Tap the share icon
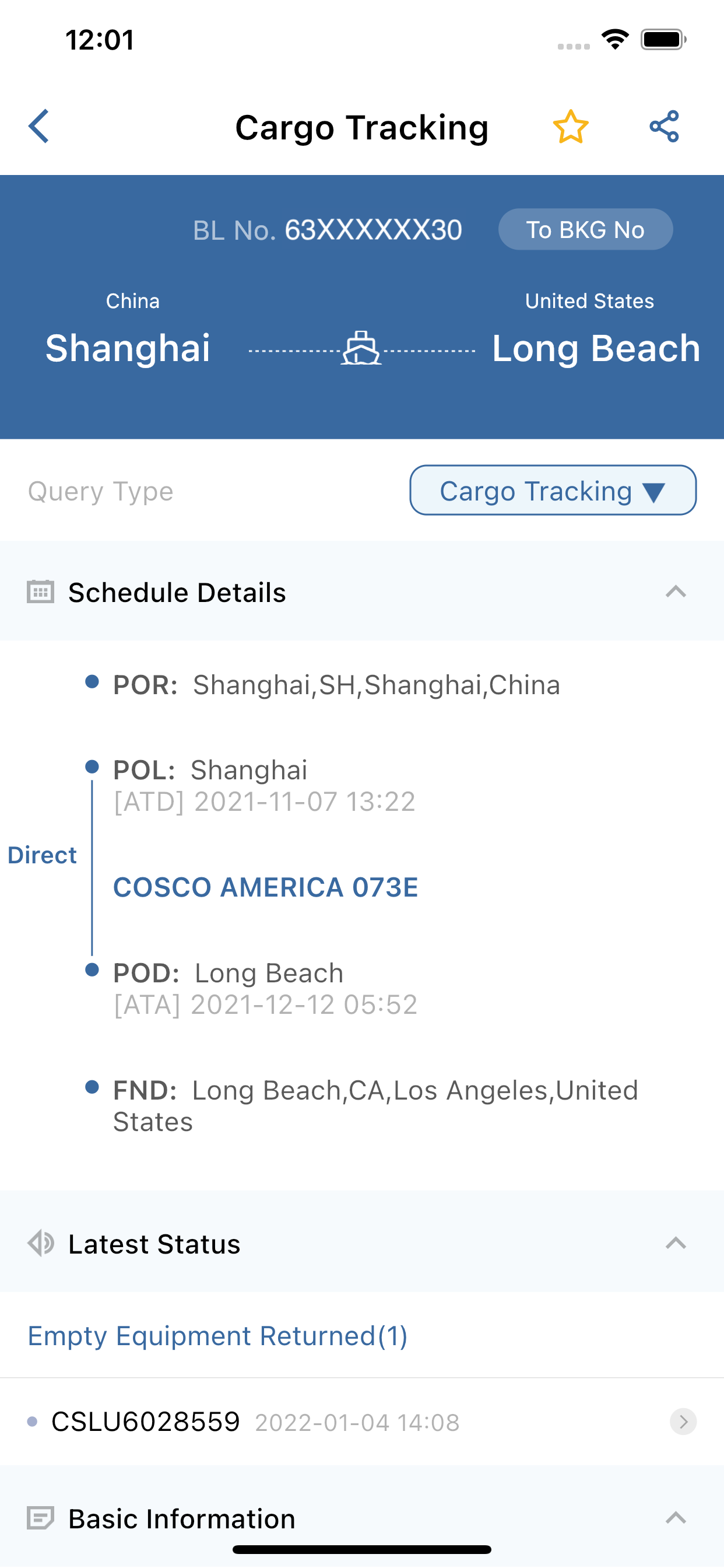The image size is (724, 1568). 664,127
